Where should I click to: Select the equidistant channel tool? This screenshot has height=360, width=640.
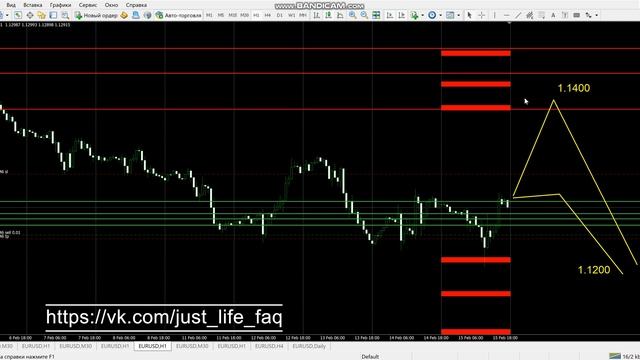pos(529,15)
